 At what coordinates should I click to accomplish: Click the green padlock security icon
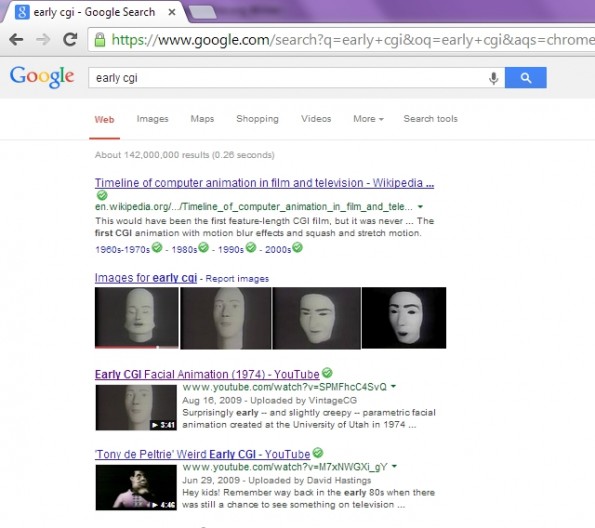100,39
